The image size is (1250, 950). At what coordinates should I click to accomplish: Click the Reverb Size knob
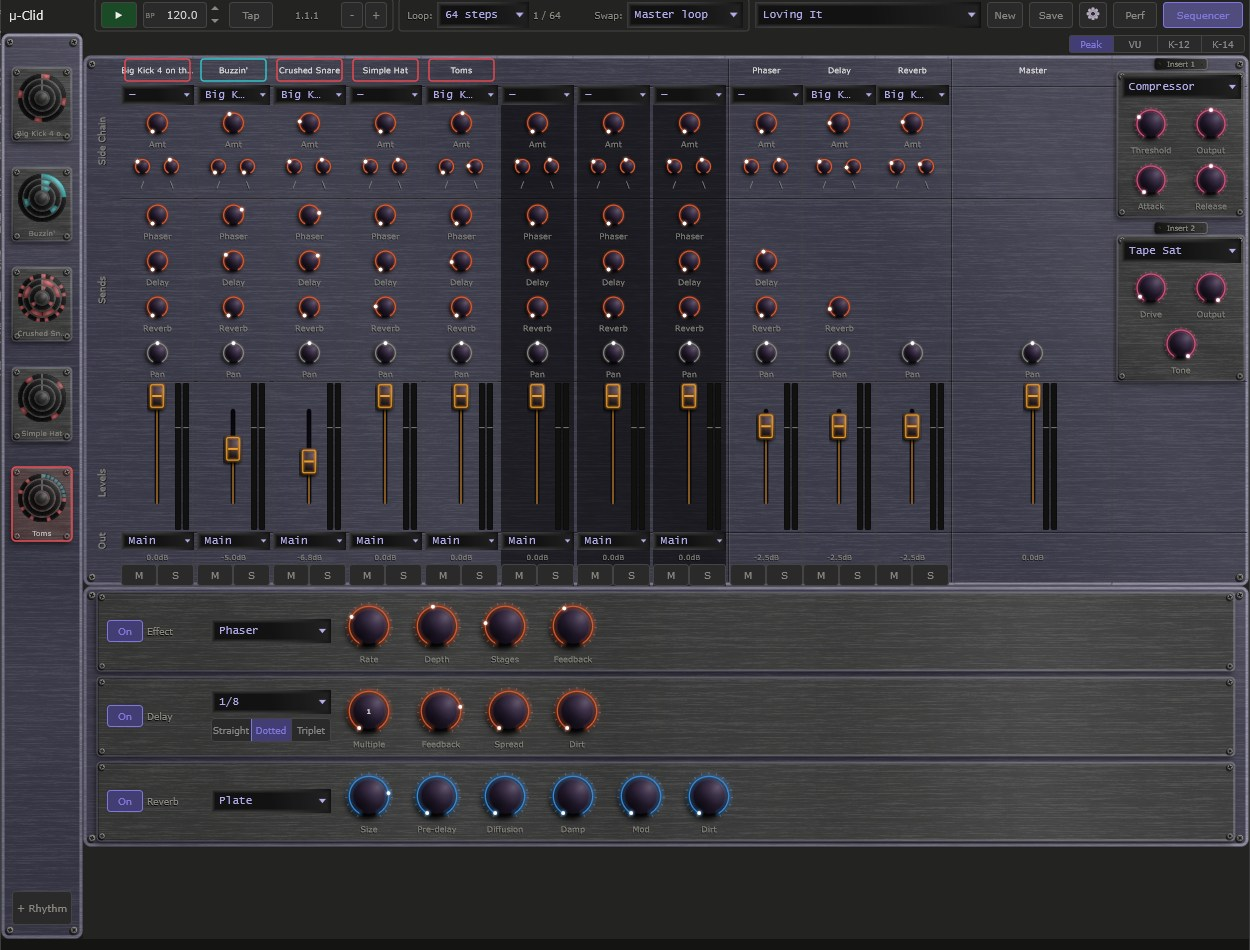click(x=369, y=797)
